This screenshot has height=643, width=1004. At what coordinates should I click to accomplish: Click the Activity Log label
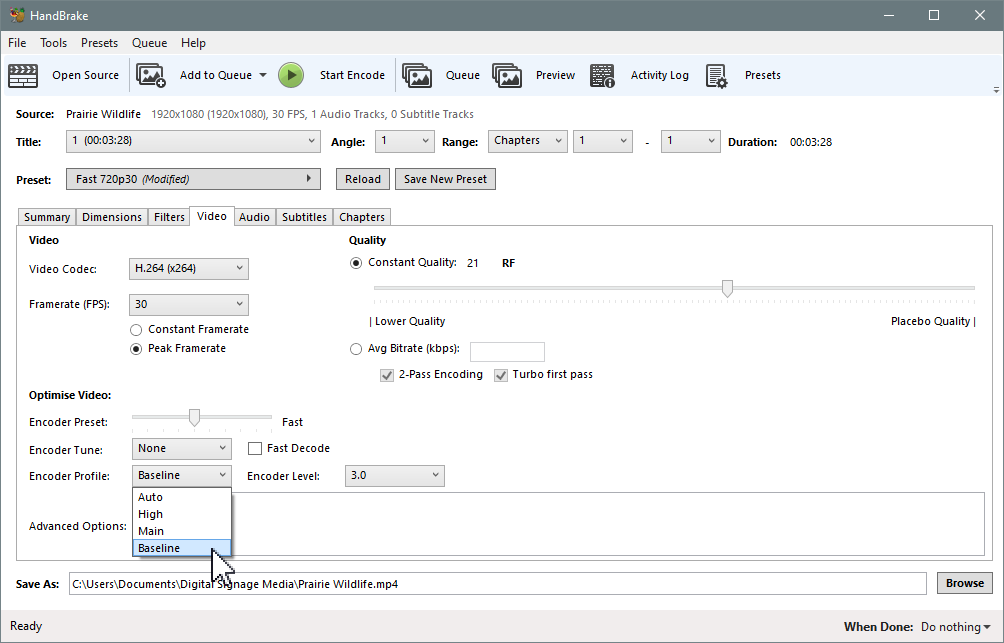[x=660, y=76]
